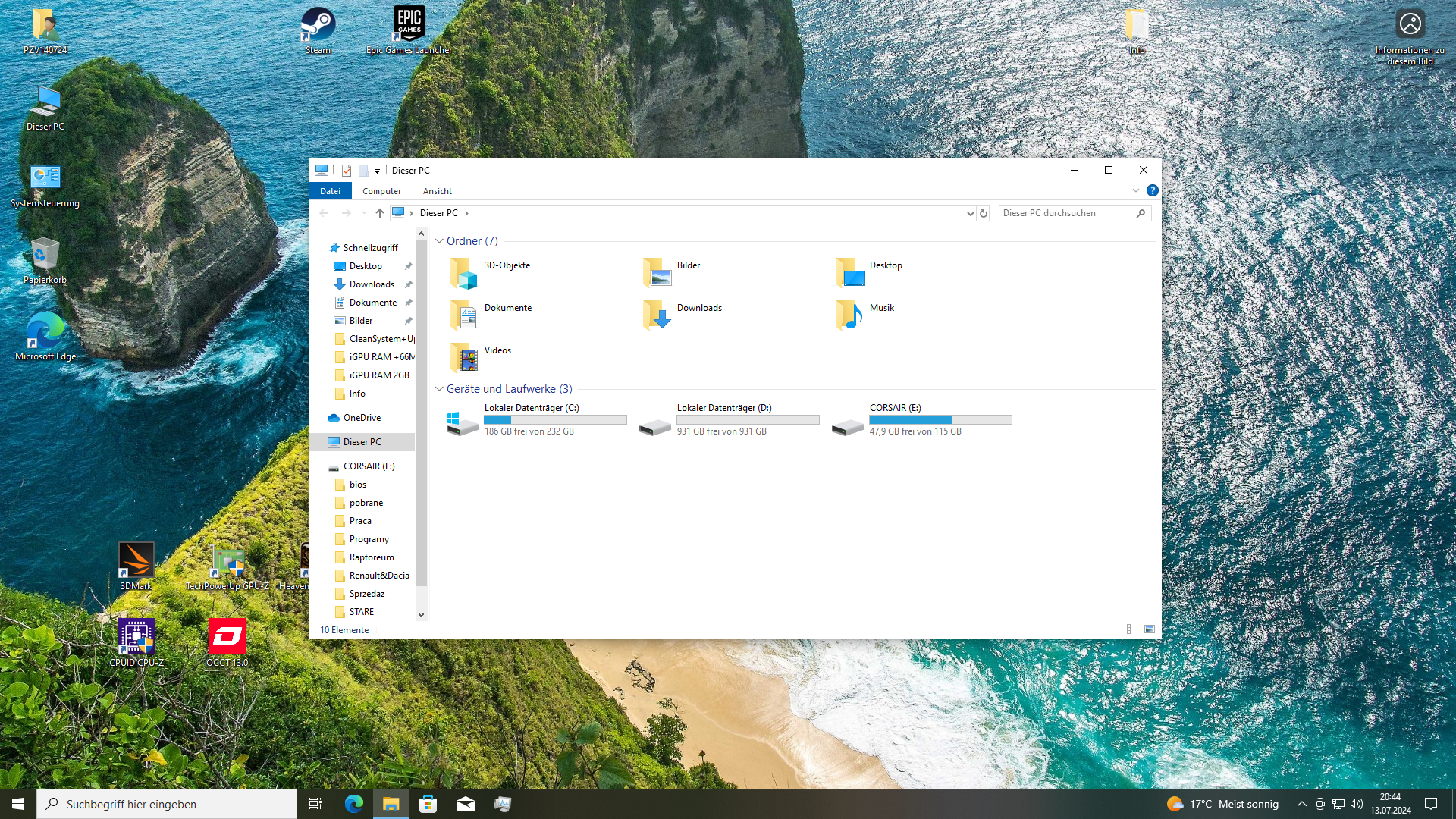
Task: Open the address bar history dropdown
Action: [970, 213]
